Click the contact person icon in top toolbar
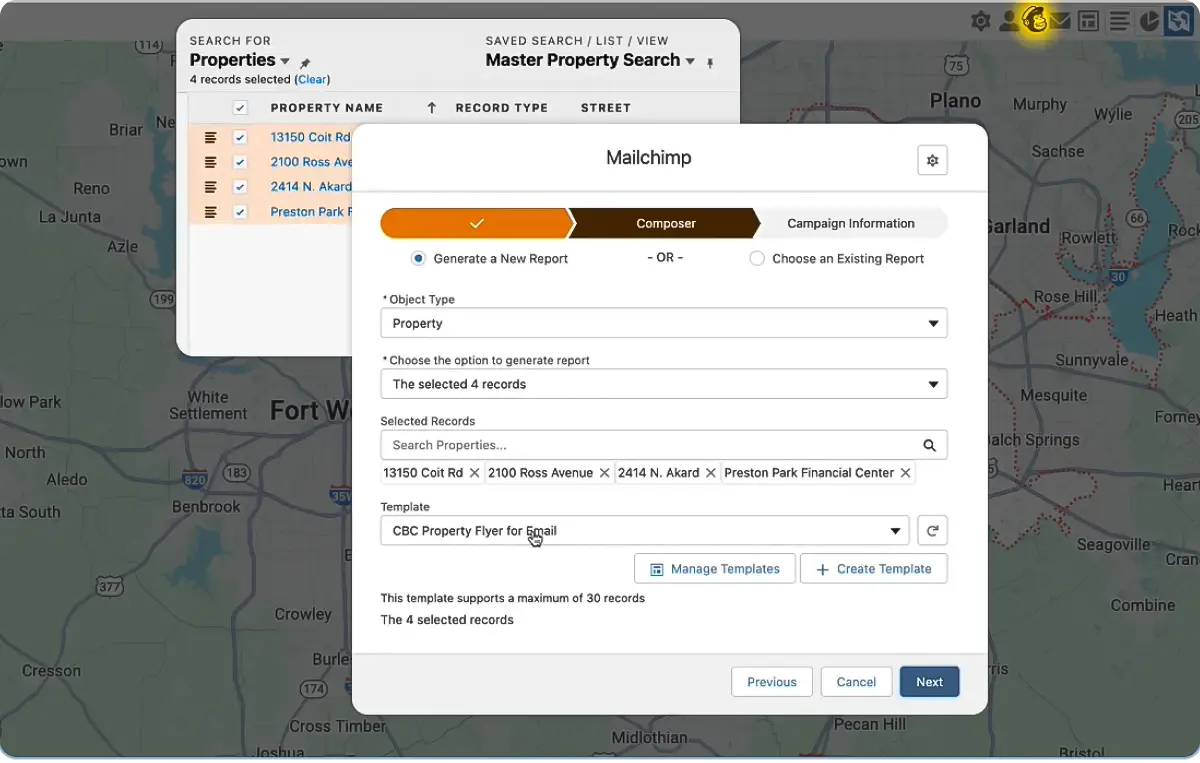1200x763 pixels. (x=1008, y=21)
